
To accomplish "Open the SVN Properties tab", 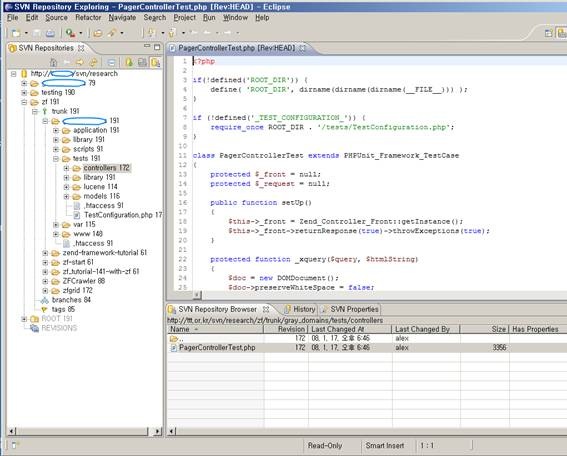I will coord(349,309).
